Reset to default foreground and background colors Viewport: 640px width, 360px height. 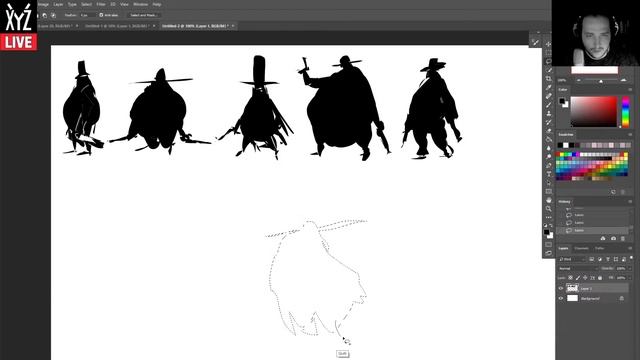(x=546, y=225)
